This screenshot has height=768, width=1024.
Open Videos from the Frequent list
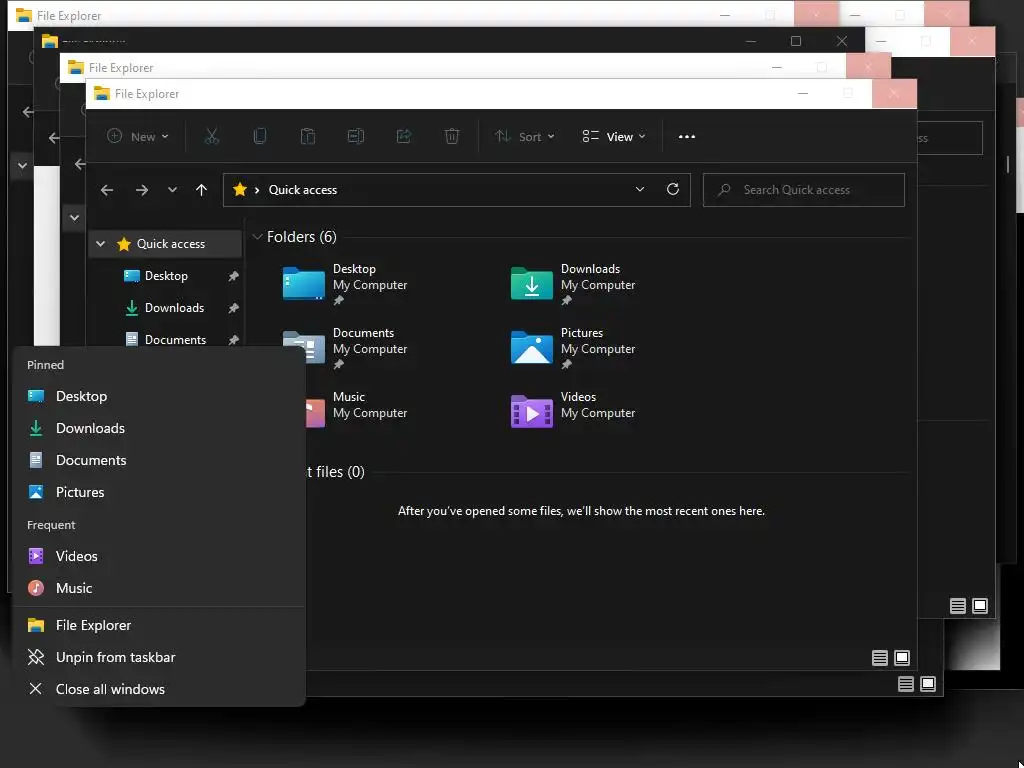pos(159,556)
